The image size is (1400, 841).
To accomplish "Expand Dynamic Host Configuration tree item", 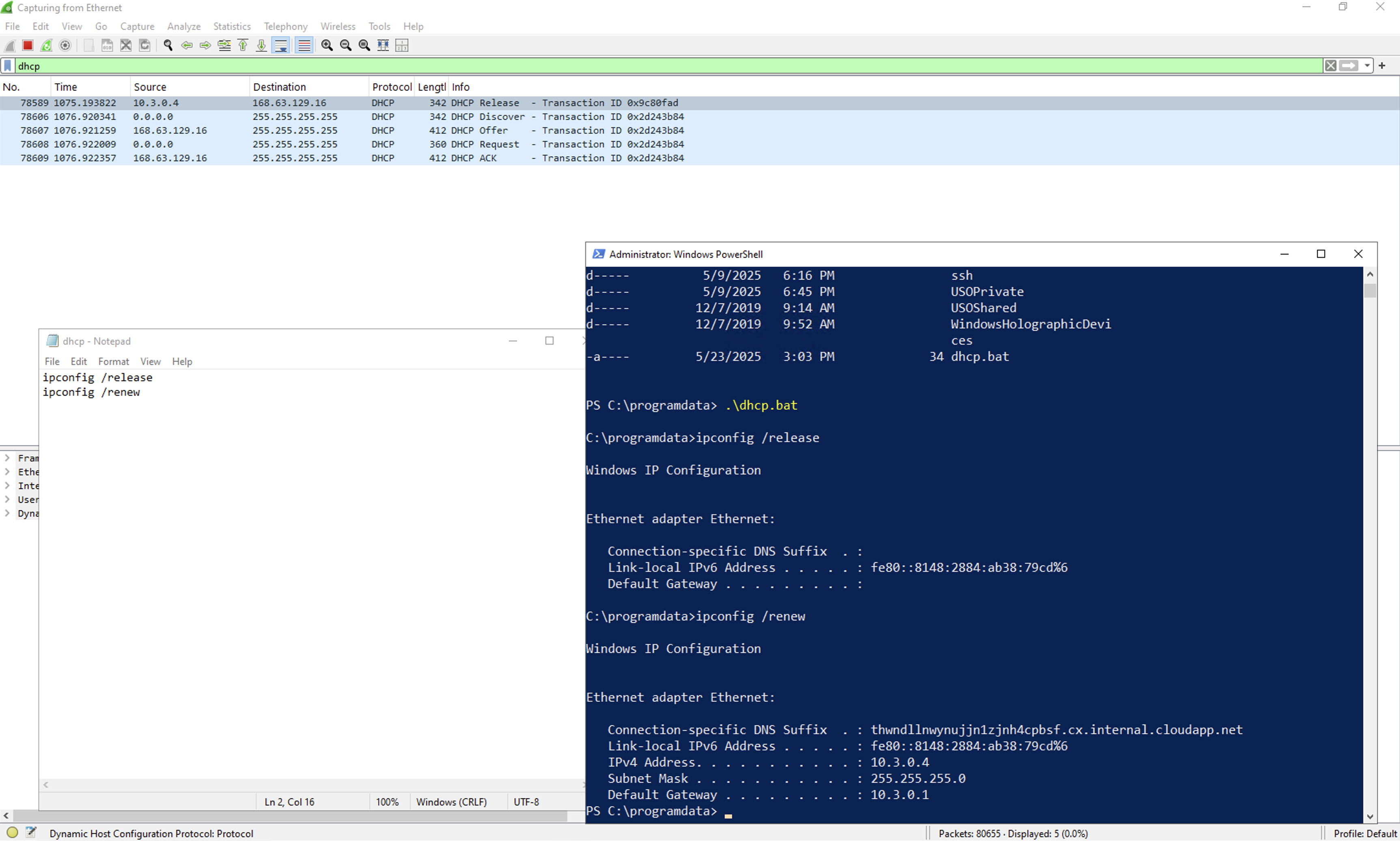I will point(7,513).
